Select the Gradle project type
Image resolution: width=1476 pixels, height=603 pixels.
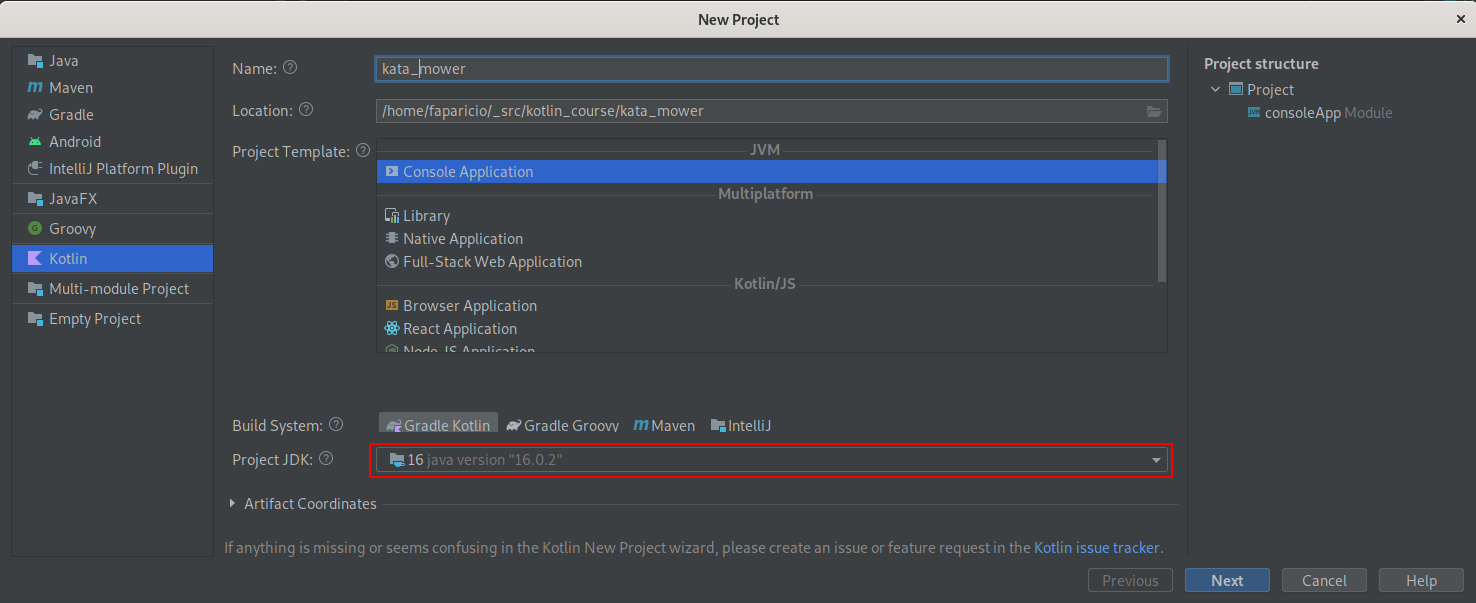pyautogui.click(x=112, y=115)
